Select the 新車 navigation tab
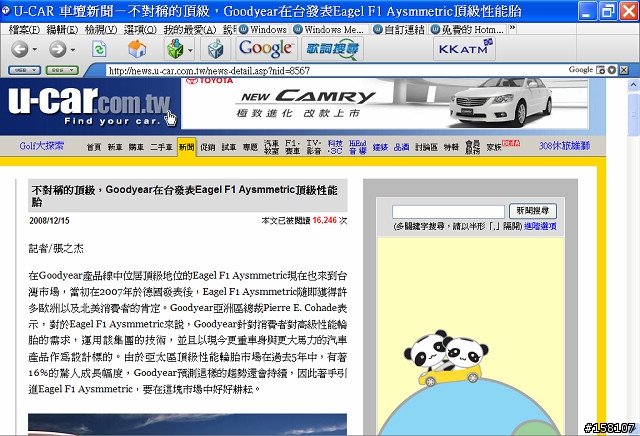Image resolution: width=640 pixels, height=436 pixels. click(x=115, y=147)
